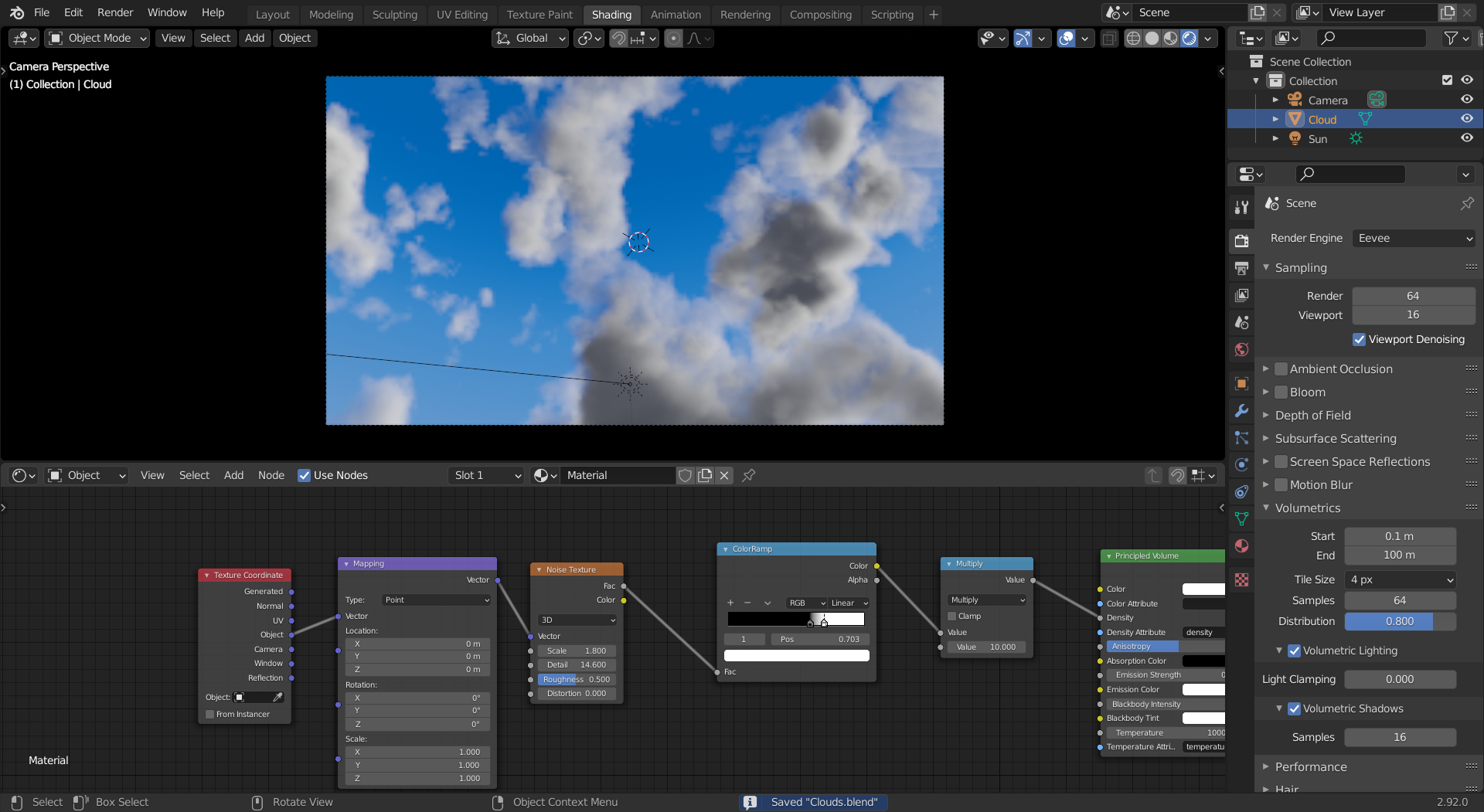
Task: Switch to the Compositing workspace tab
Action: (x=820, y=15)
